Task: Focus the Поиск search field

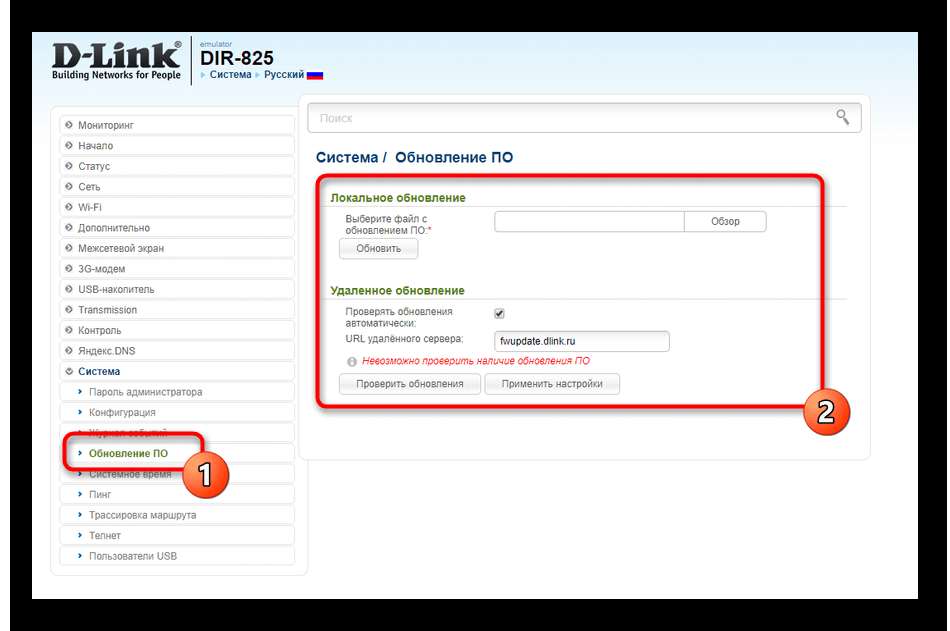Action: [584, 118]
